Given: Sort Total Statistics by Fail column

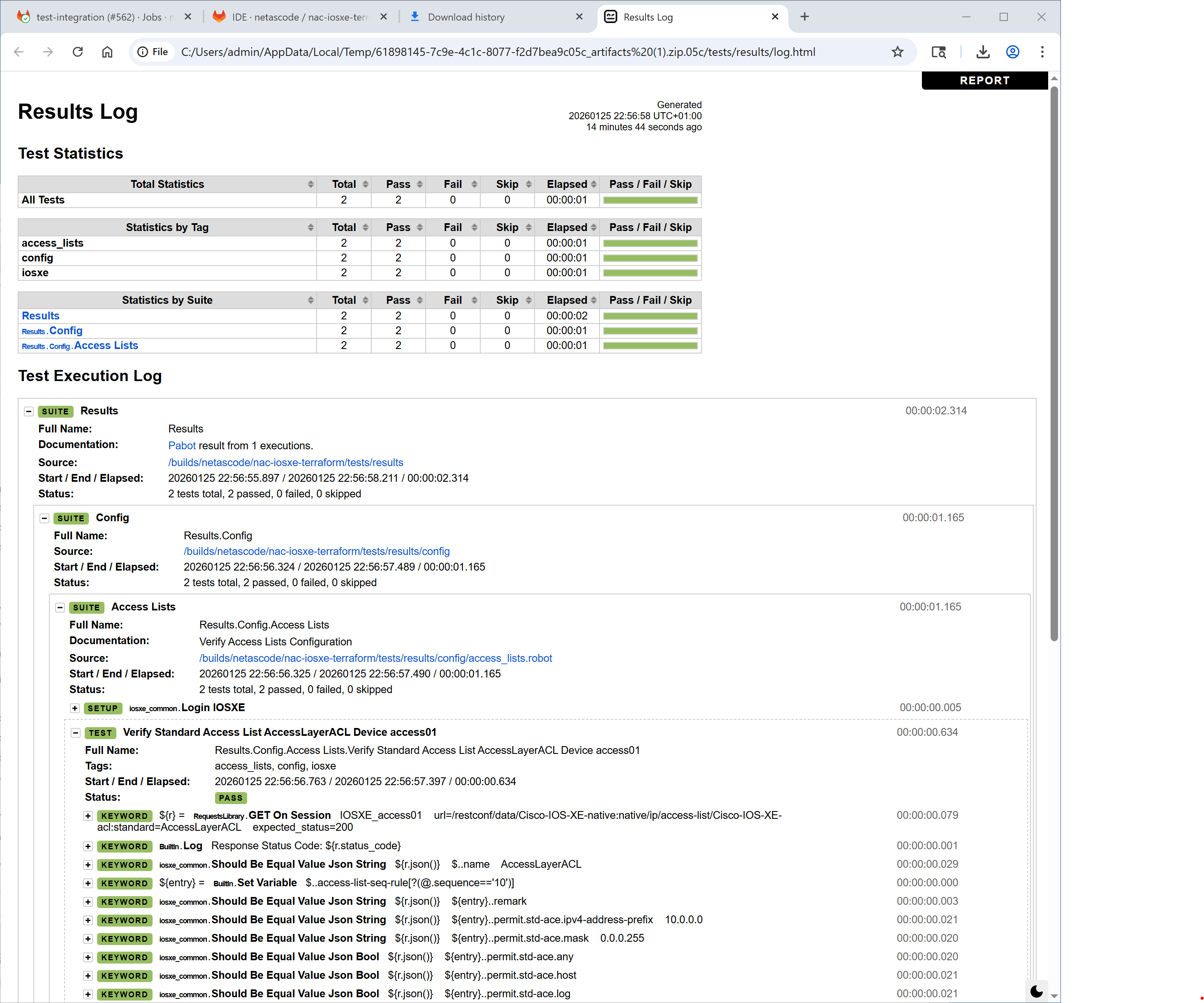Looking at the screenshot, I should tap(454, 184).
